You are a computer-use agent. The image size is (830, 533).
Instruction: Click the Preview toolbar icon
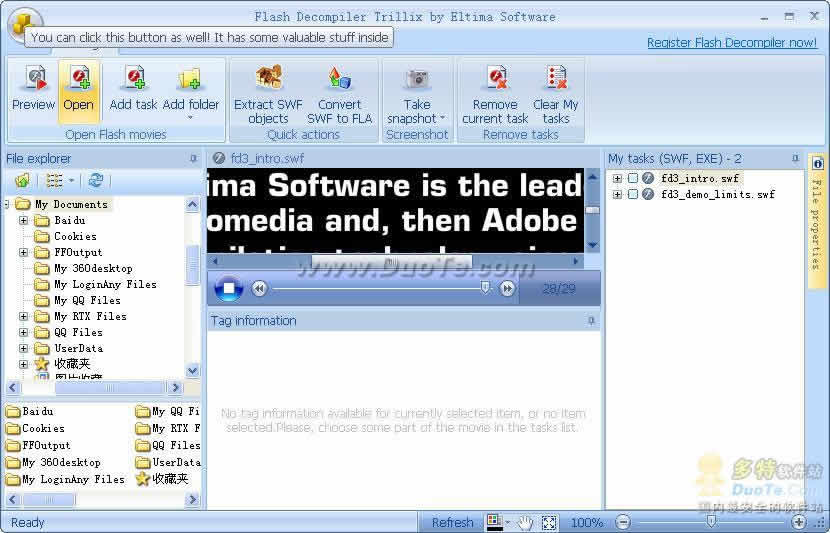tap(34, 79)
